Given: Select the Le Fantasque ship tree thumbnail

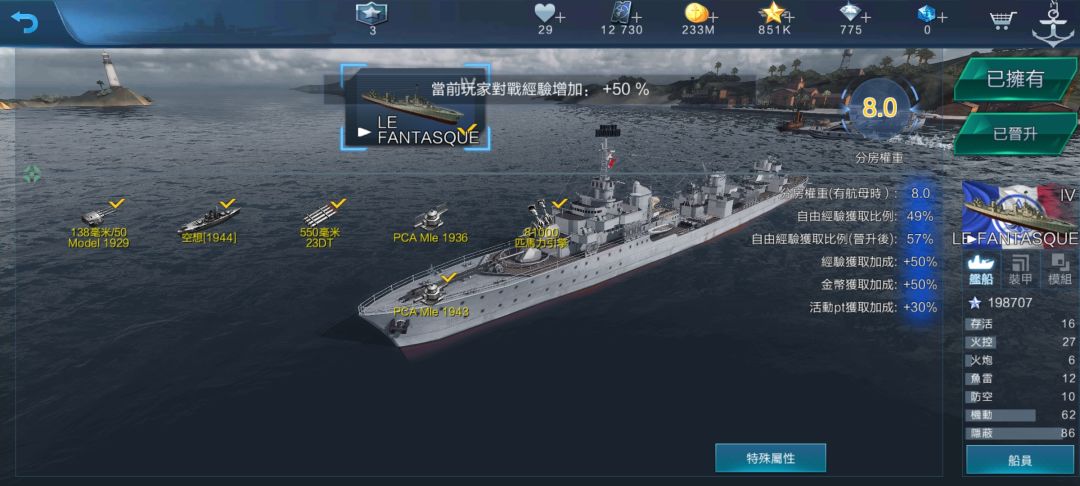Looking at the screenshot, I should point(415,107).
